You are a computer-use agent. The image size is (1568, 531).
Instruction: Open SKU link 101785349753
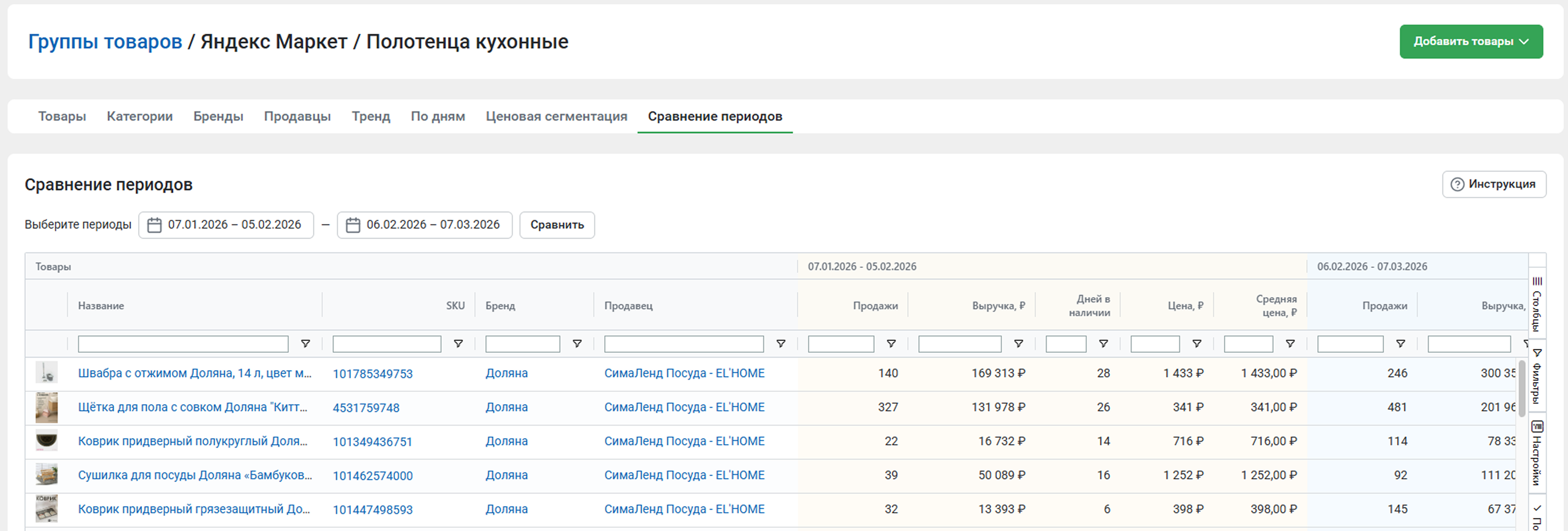[372, 374]
